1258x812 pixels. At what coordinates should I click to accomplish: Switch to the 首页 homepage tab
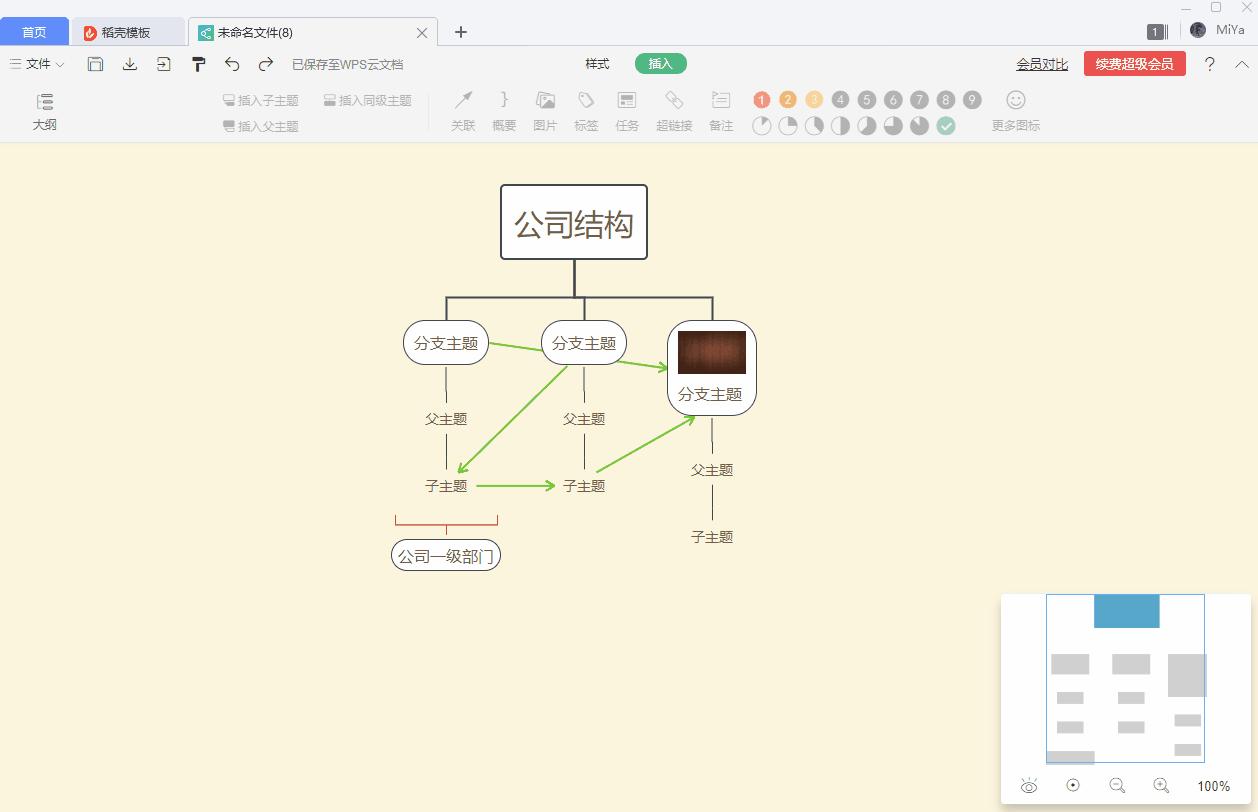pos(34,31)
